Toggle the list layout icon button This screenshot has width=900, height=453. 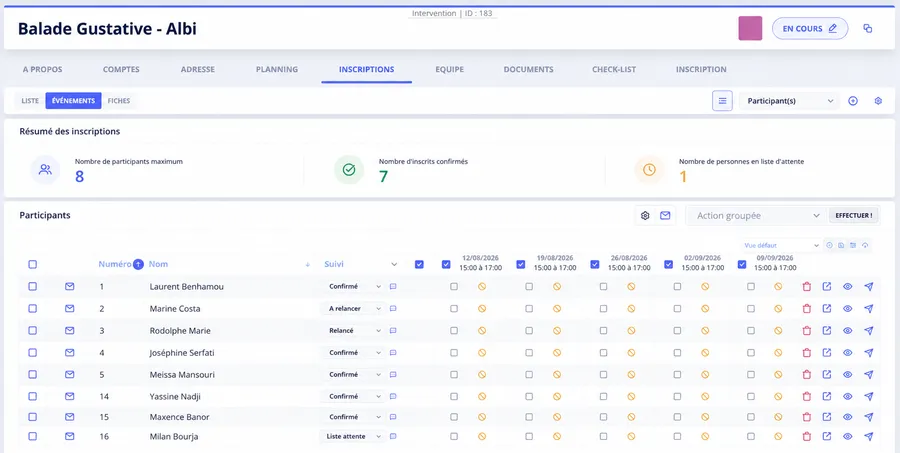(722, 101)
